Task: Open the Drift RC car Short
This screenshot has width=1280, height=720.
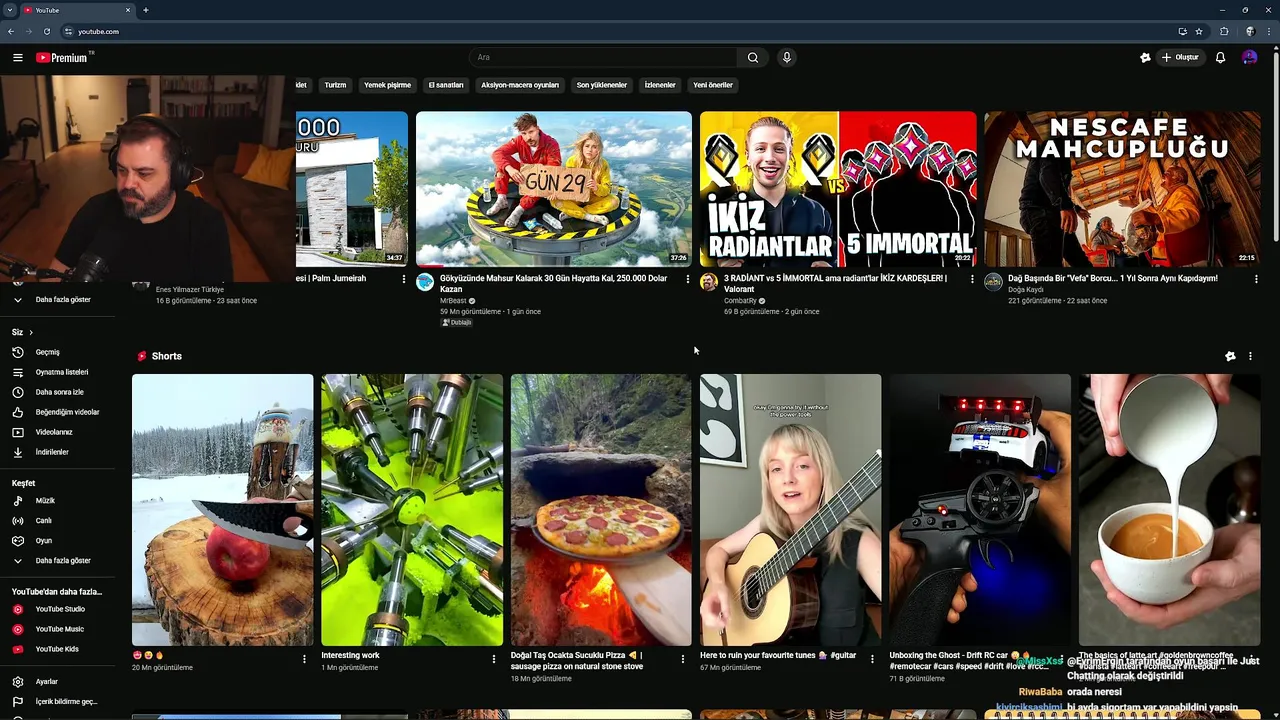Action: pos(980,510)
